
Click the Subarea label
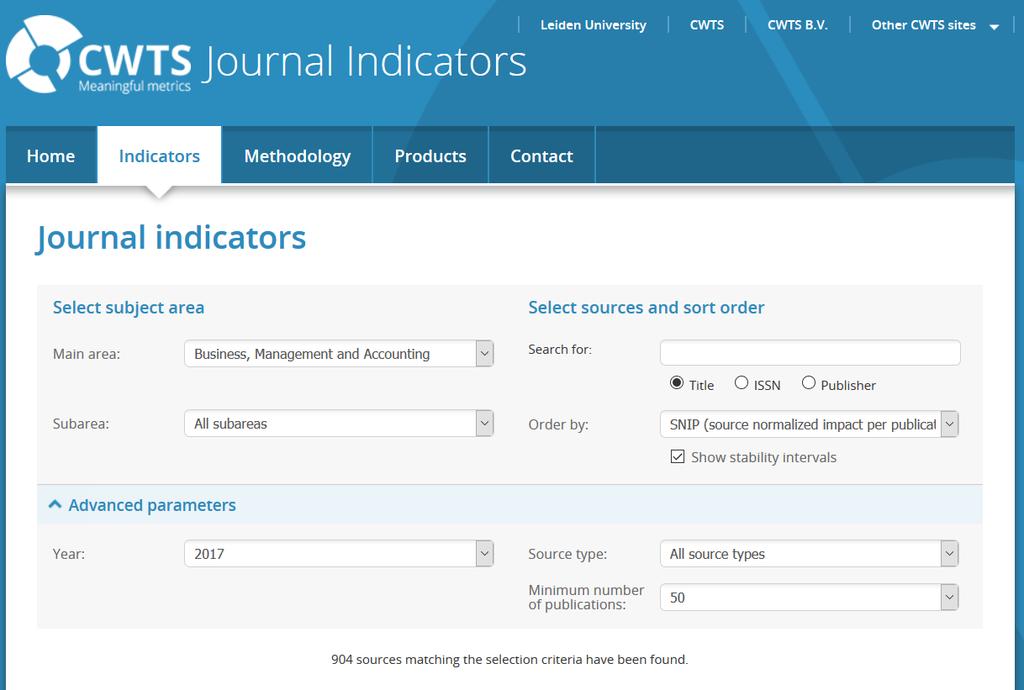[x=81, y=424]
